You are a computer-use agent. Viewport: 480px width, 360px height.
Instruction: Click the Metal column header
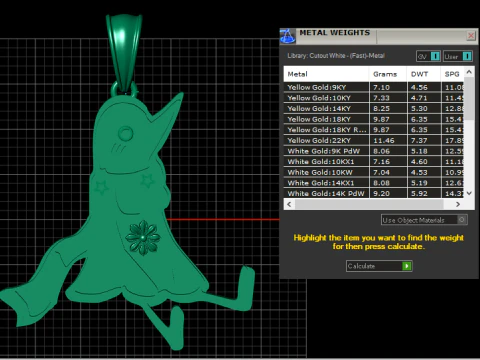[326, 74]
